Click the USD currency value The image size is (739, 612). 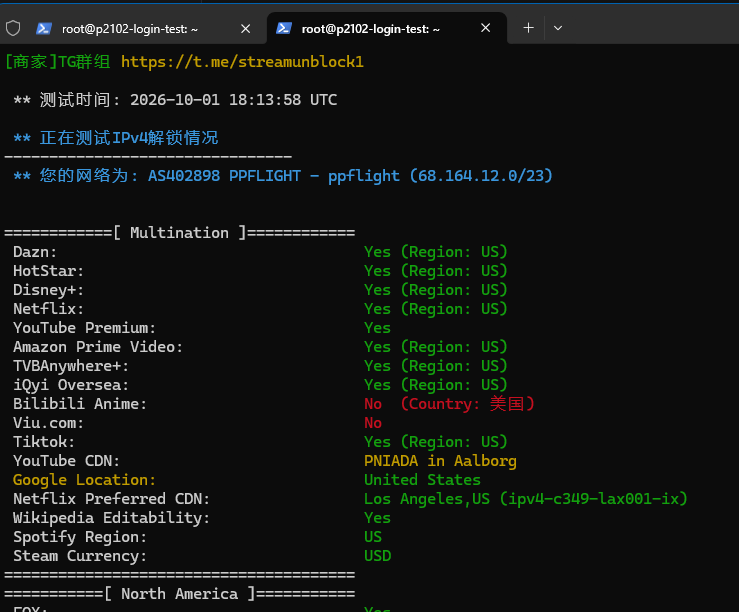pos(378,556)
